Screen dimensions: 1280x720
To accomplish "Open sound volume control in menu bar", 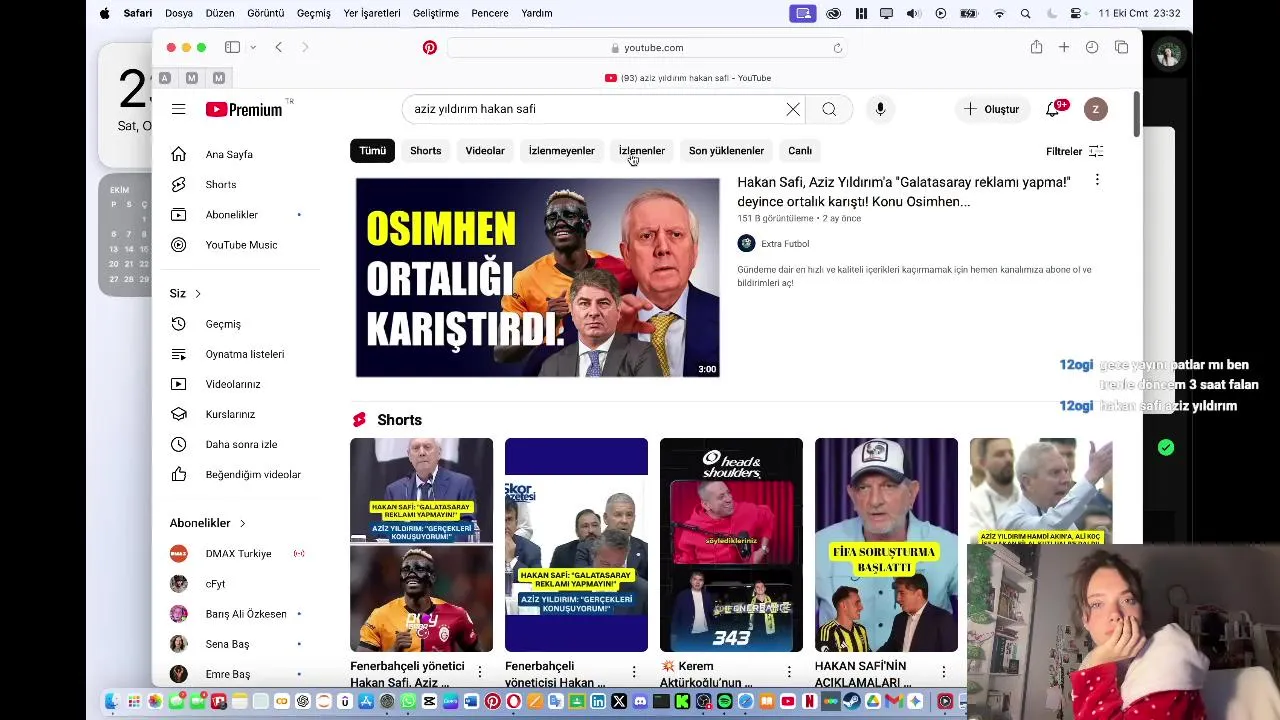I will (x=913, y=13).
